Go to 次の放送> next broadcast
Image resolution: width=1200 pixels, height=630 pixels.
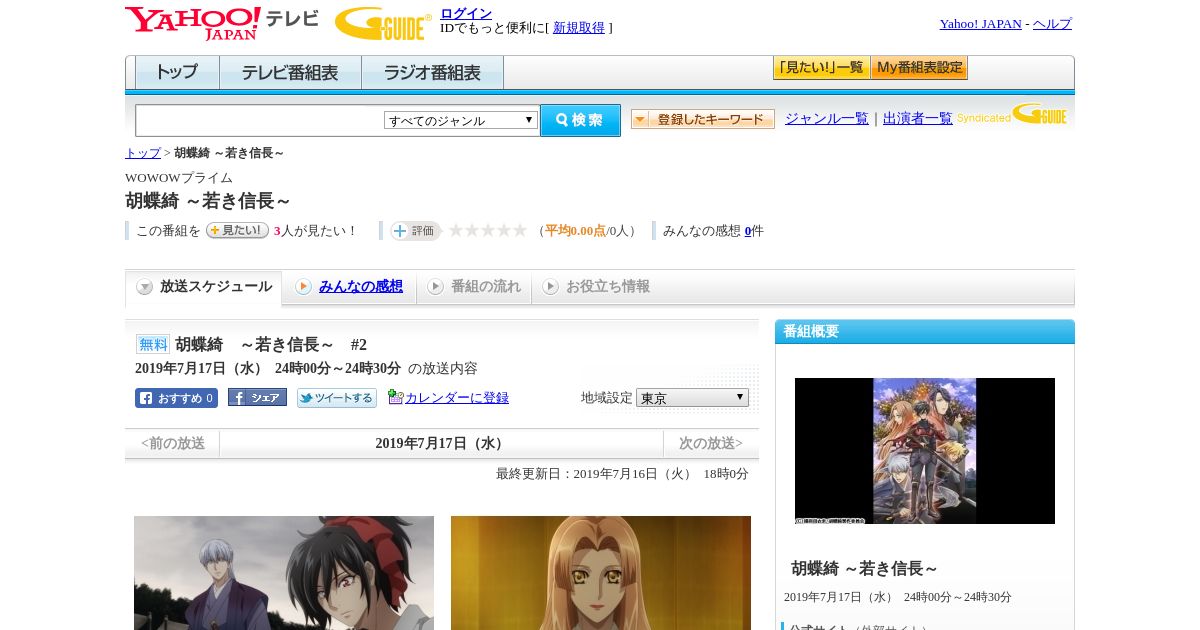[x=711, y=443]
